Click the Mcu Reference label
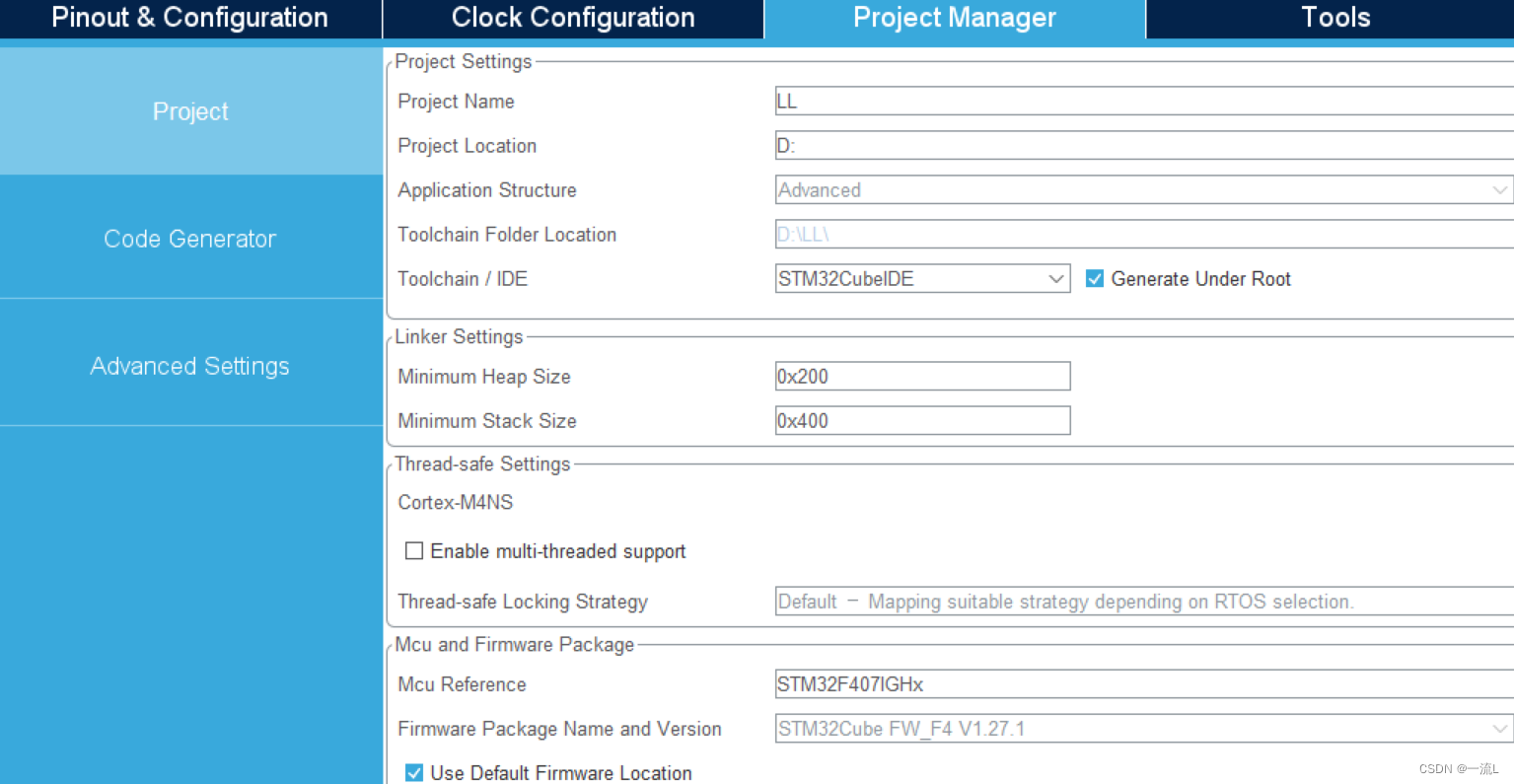This screenshot has width=1514, height=784. tap(462, 684)
